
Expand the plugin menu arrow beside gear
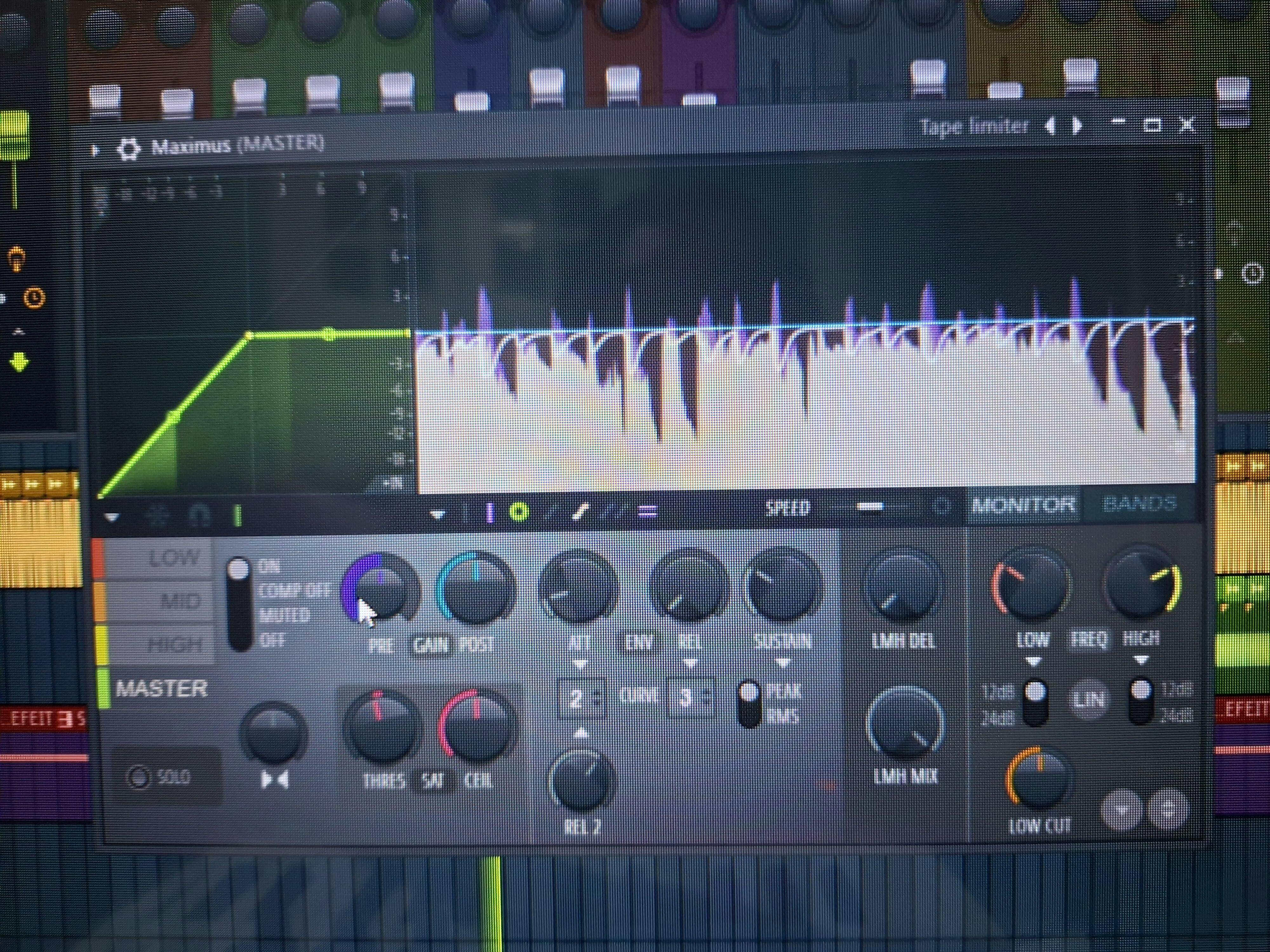coord(95,151)
